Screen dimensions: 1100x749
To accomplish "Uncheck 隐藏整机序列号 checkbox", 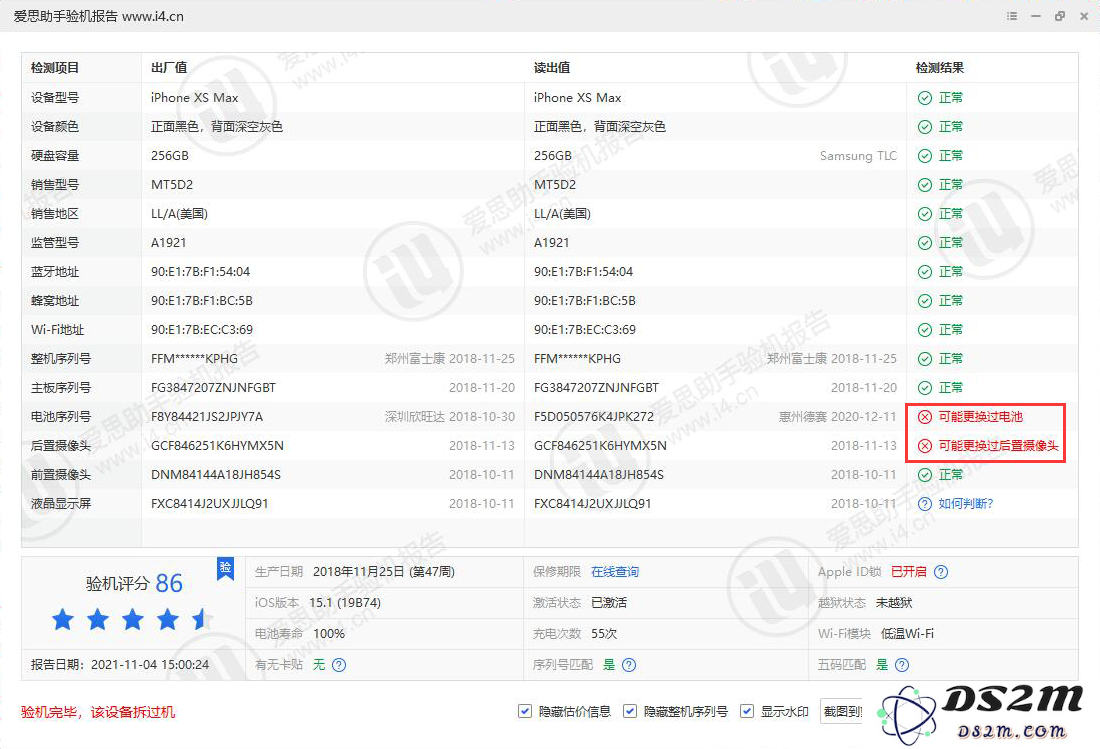I will point(630,711).
